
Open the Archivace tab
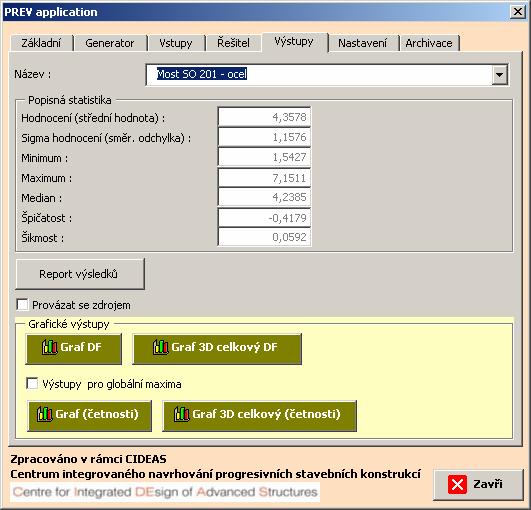429,43
